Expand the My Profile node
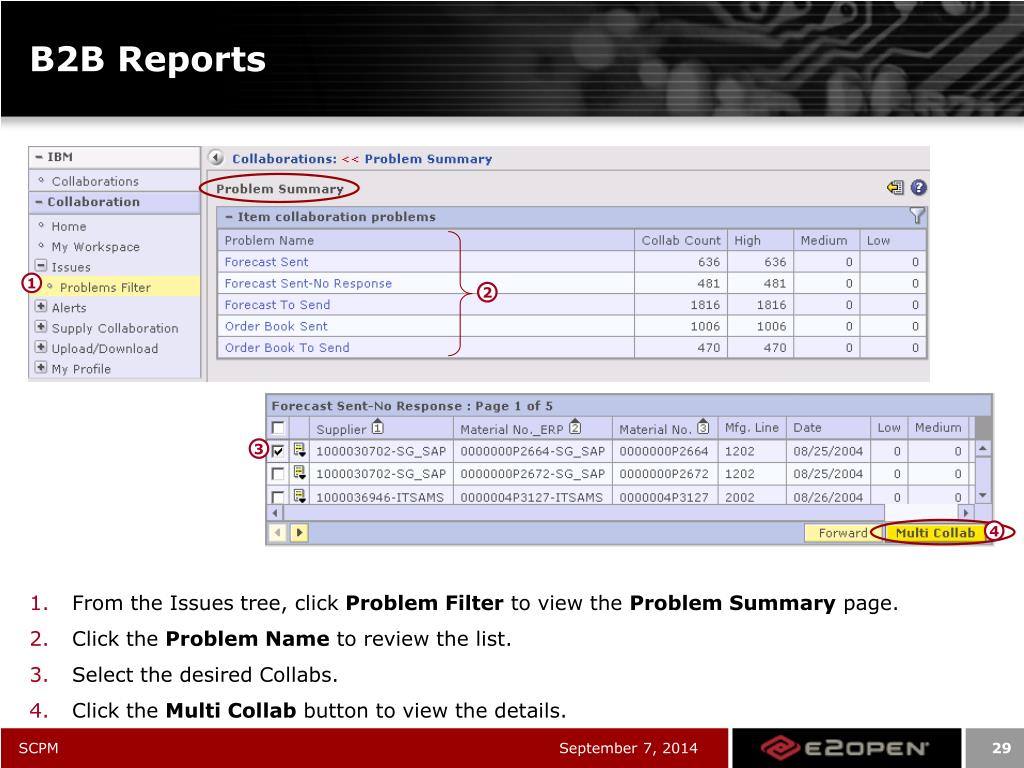 tap(40, 368)
